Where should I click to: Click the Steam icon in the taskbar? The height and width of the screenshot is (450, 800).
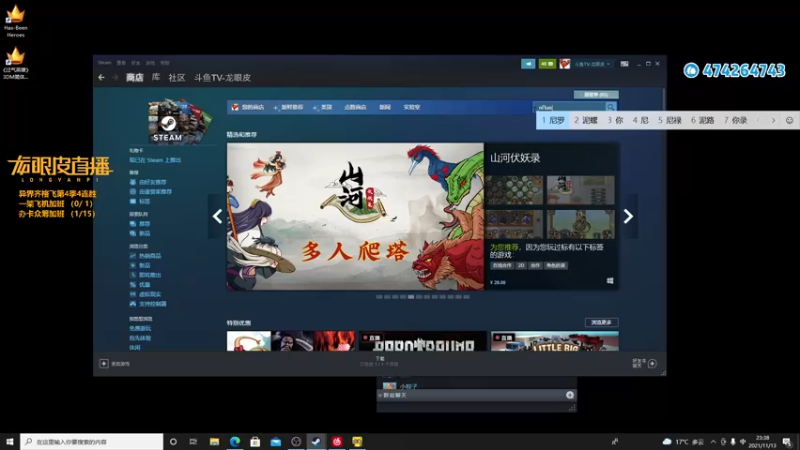[x=316, y=441]
